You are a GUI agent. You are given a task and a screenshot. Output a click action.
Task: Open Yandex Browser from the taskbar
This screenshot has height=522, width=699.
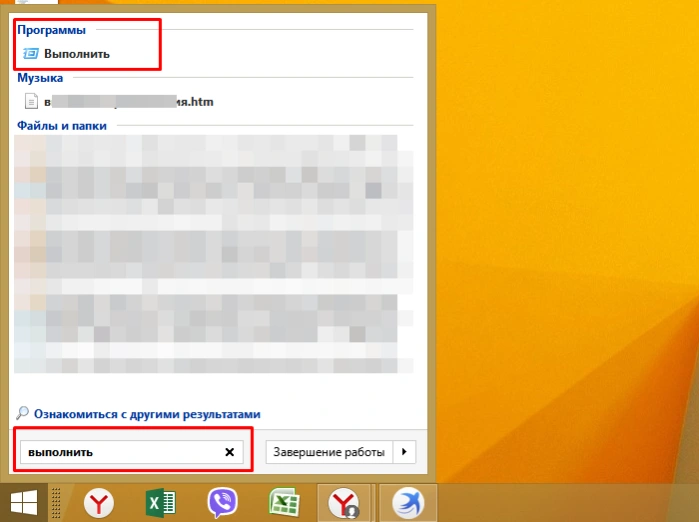[x=99, y=503]
